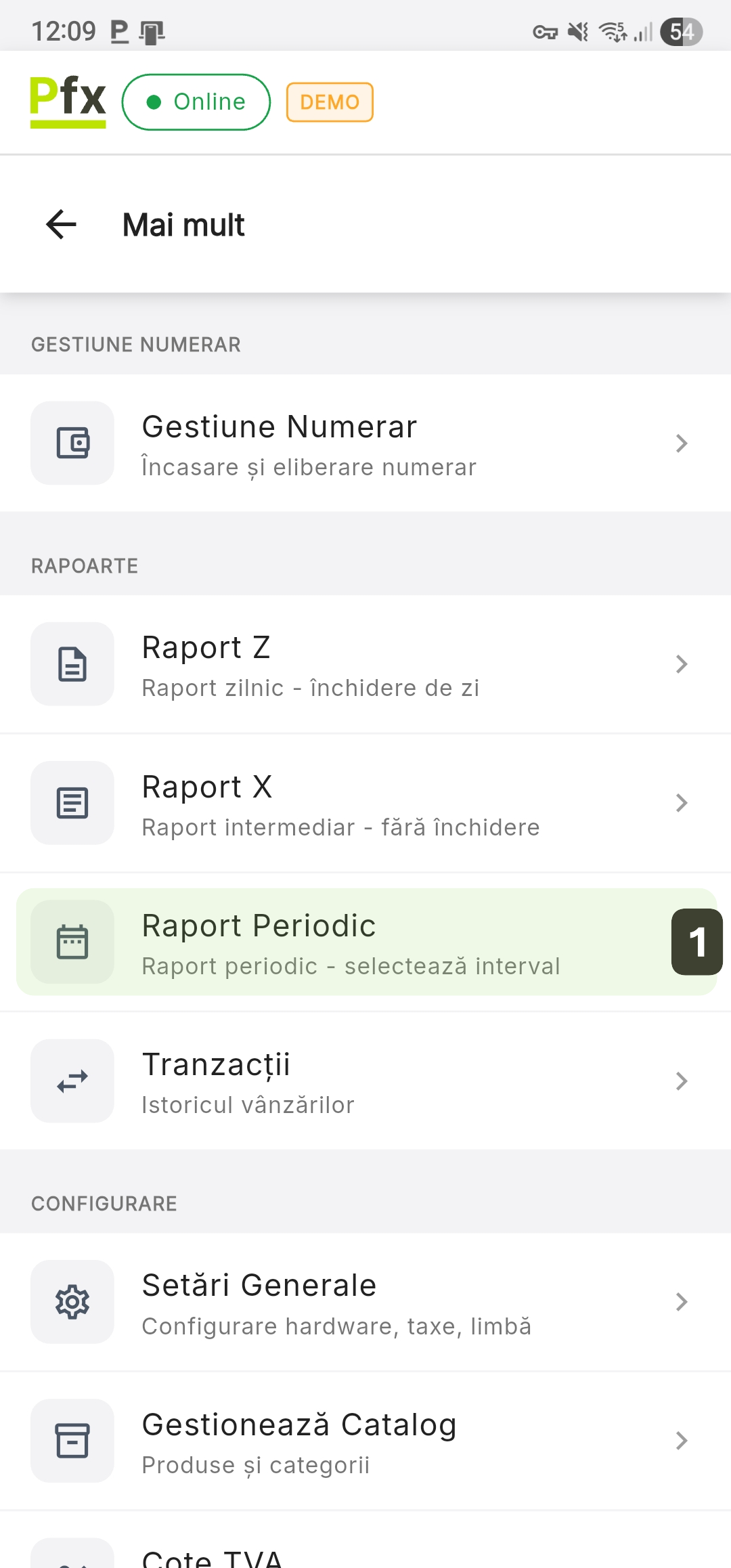Tap the Setări Generale row chevron
Viewport: 731px width, 1568px height.
682,1302
